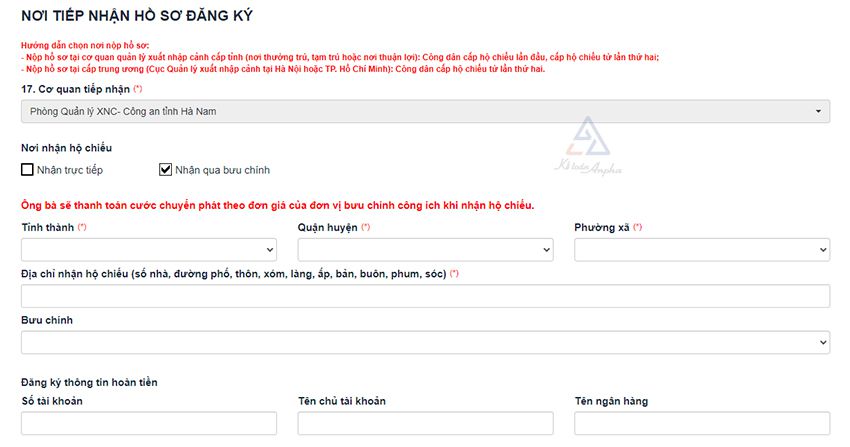Click the Nhận trực tiếp label text

[69, 170]
